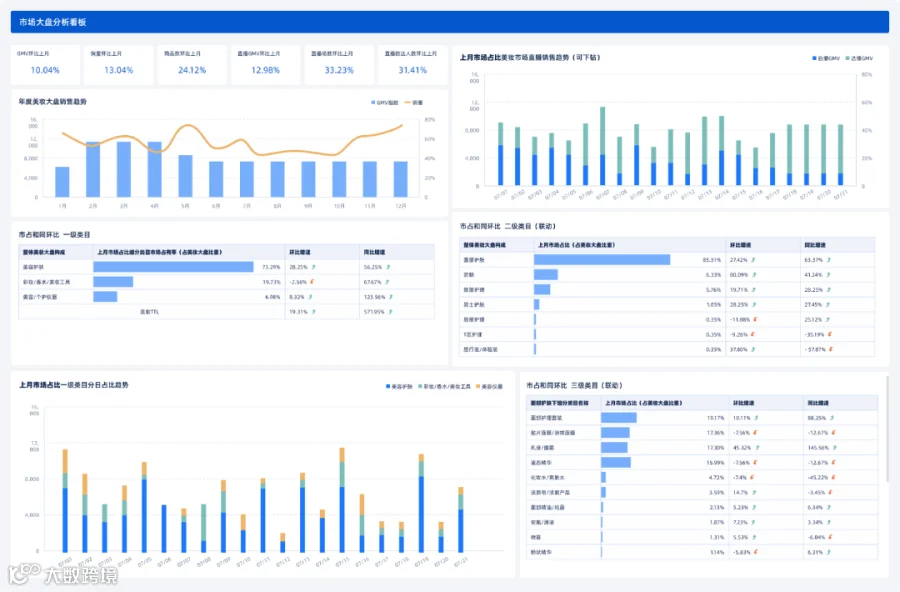This screenshot has height=592, width=900.
Task: Click the red down arrow beside -11.88%
Action: pos(755,319)
